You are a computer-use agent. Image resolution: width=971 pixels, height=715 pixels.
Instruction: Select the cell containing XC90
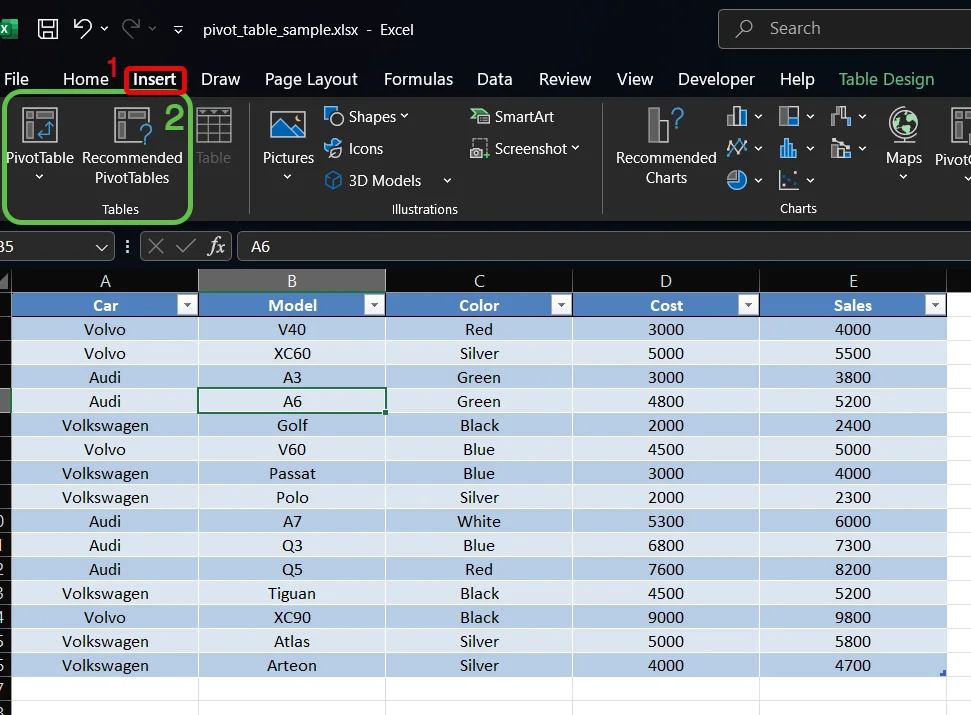click(292, 618)
